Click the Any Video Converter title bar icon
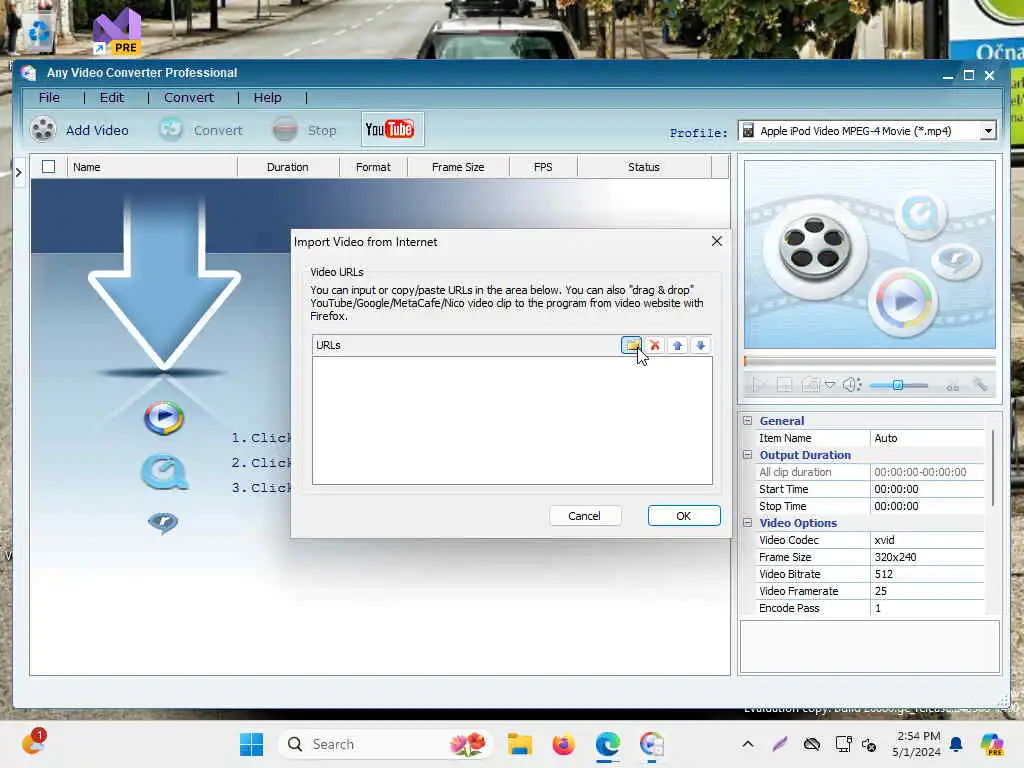1024x768 pixels. click(x=28, y=72)
